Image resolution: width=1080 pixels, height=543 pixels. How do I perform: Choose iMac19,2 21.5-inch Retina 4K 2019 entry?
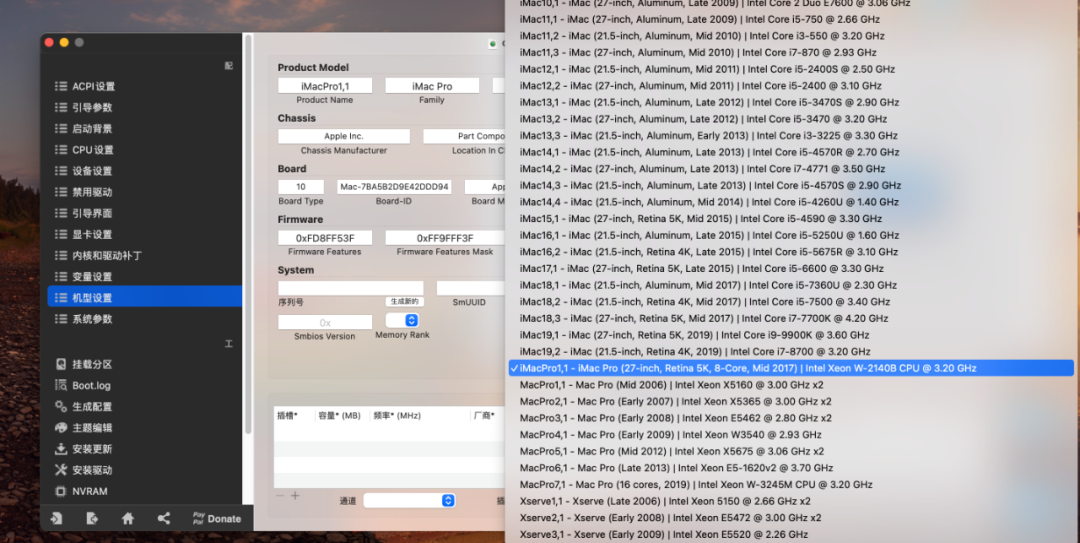791,351
